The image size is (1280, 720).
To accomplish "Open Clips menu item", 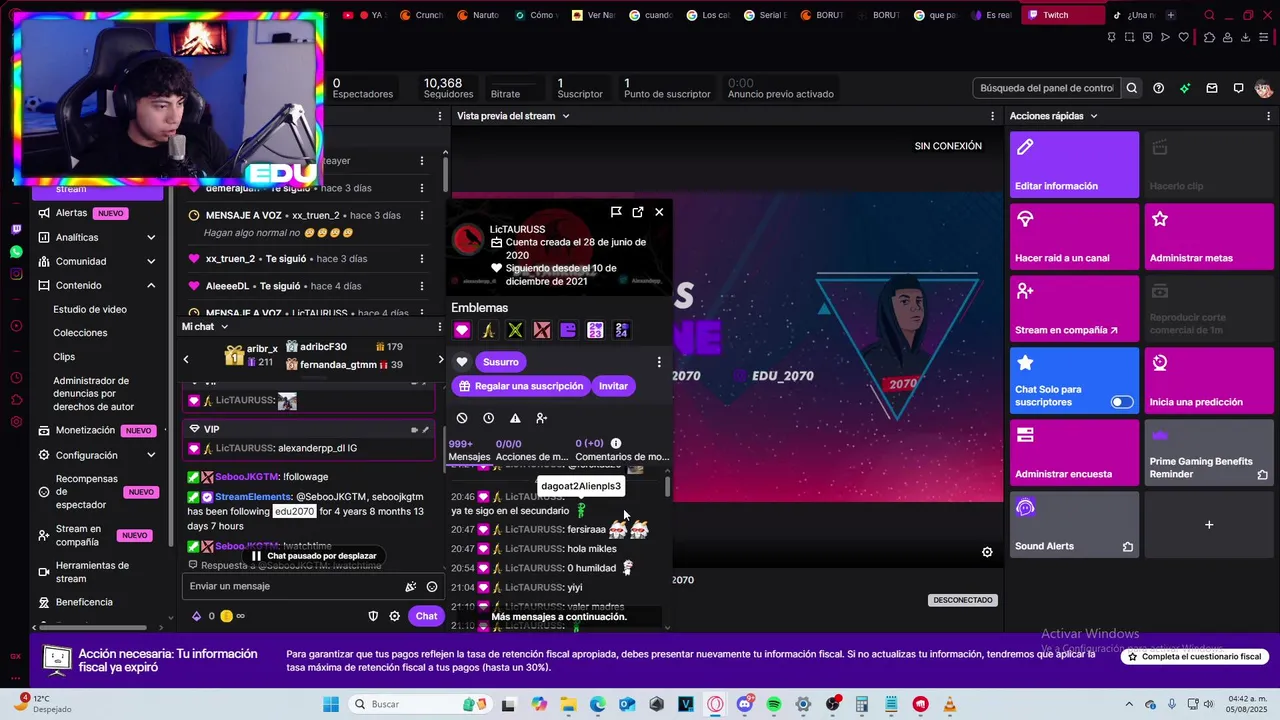I will (x=64, y=357).
